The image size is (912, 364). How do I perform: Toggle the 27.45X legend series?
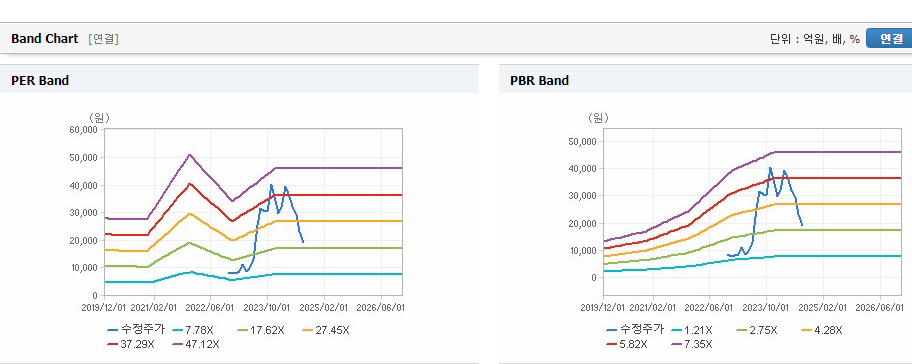(325, 330)
